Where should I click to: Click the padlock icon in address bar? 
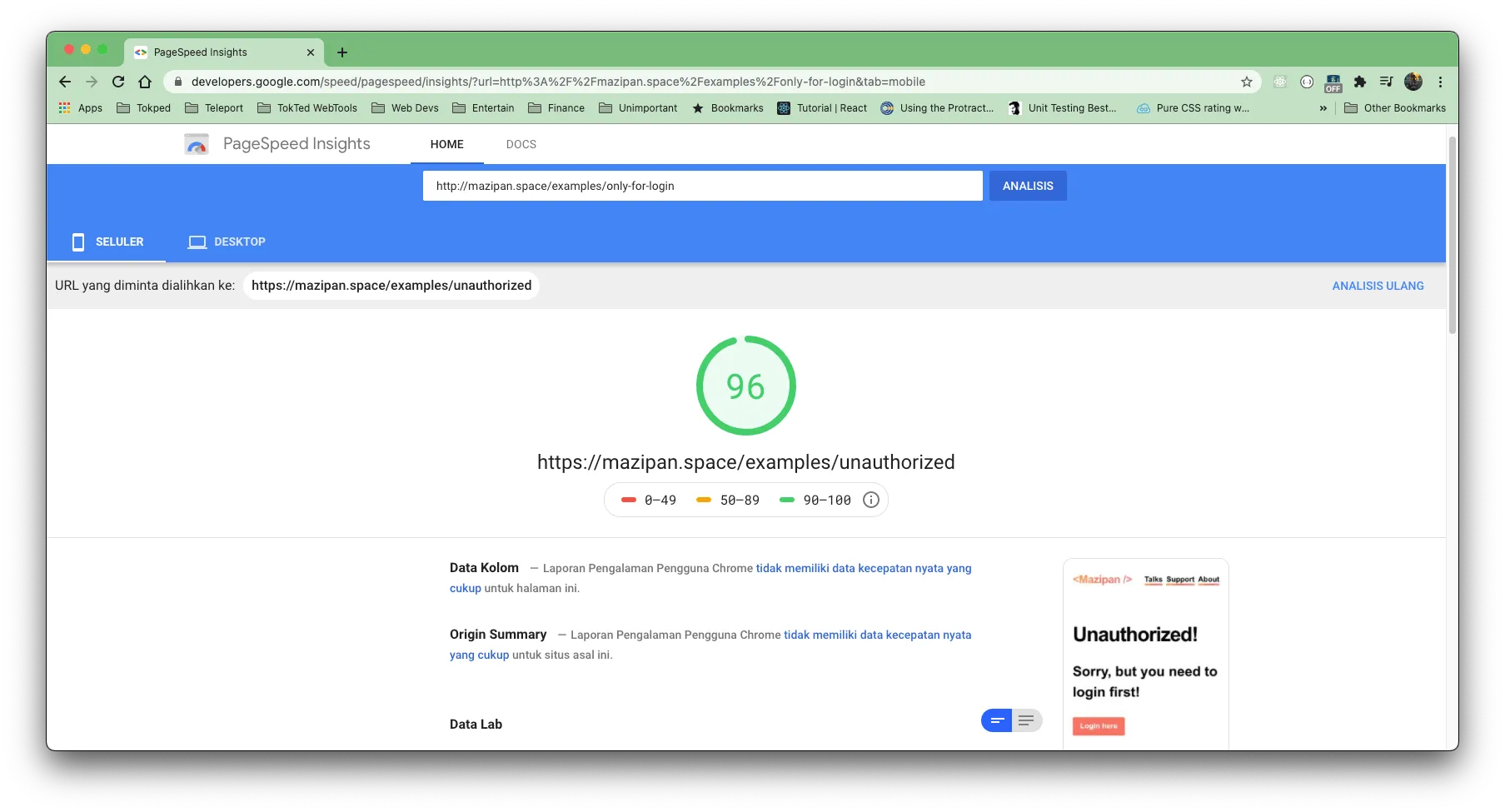click(x=178, y=82)
